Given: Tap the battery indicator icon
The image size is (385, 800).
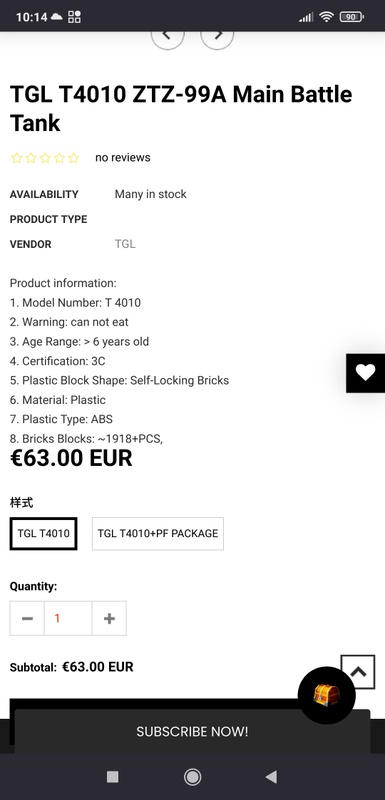Looking at the screenshot, I should 351,17.
